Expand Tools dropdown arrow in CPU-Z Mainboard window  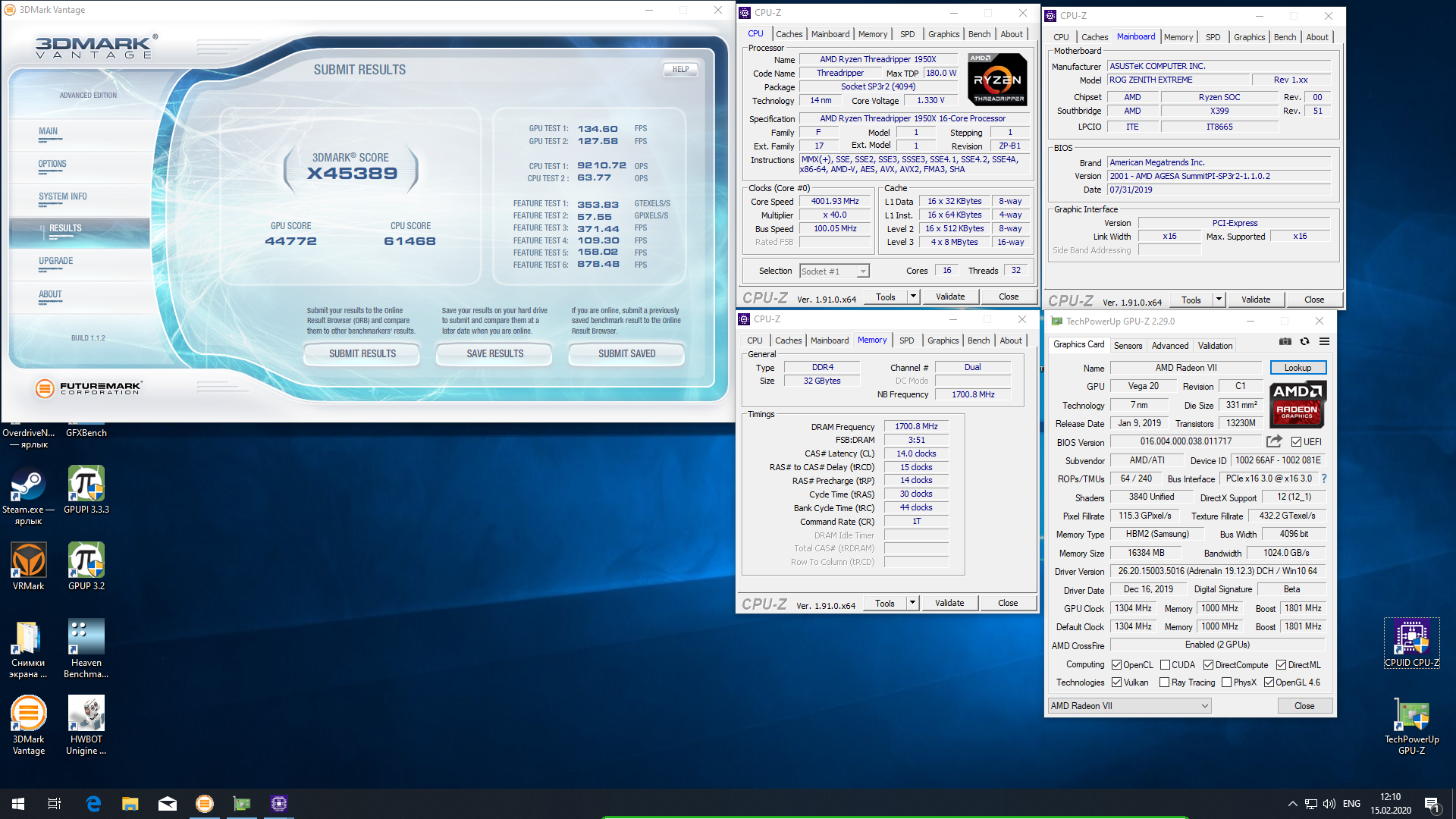coord(1219,300)
